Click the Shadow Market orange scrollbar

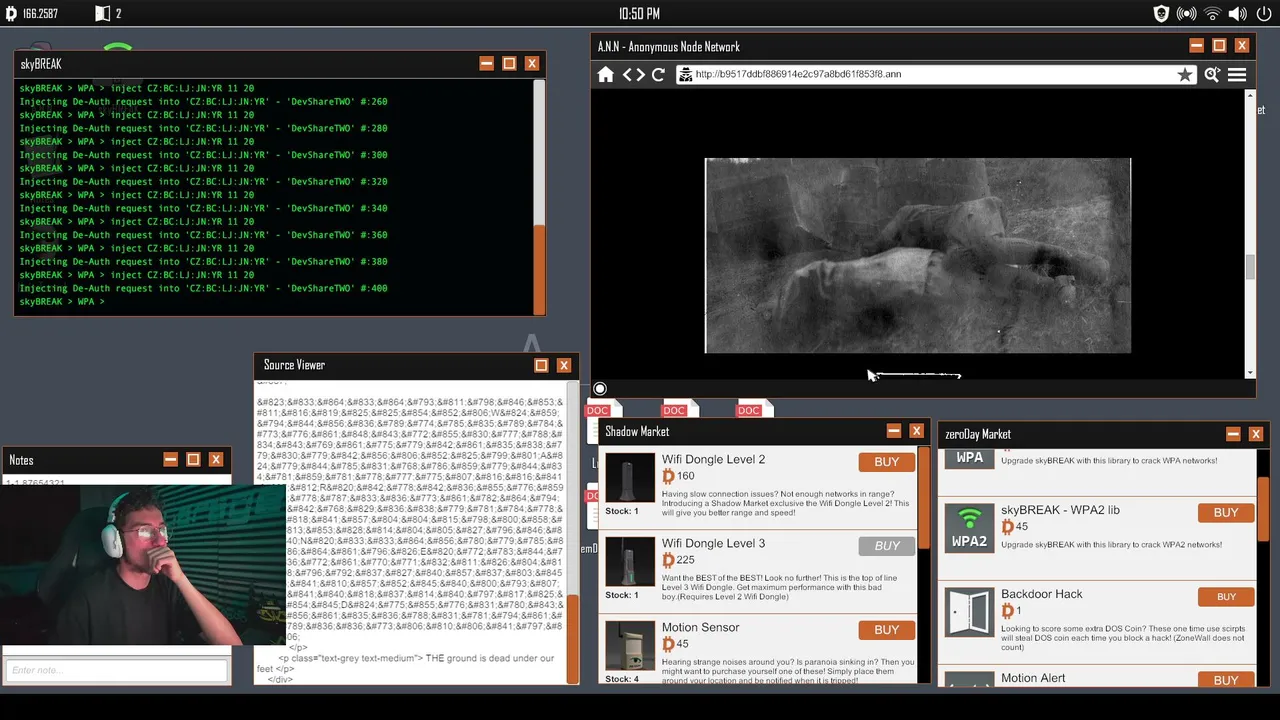pos(926,500)
